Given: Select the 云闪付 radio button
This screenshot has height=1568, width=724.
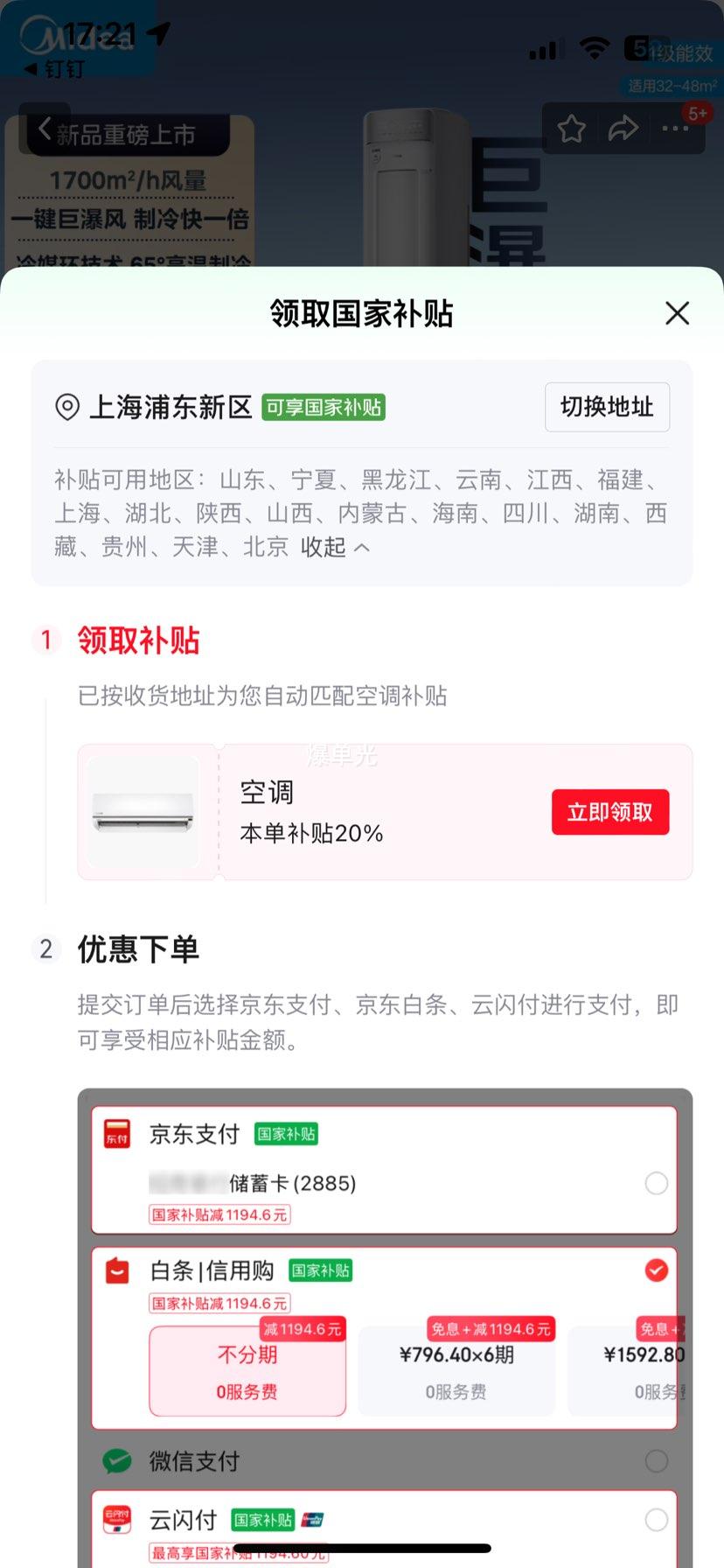Looking at the screenshot, I should coord(656,1520).
